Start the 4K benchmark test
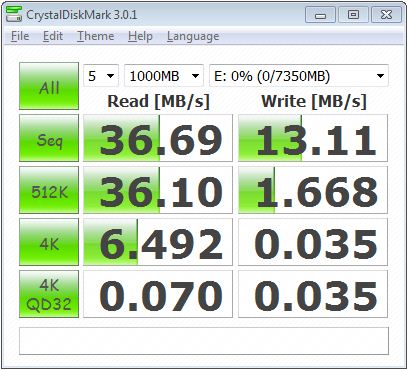Viewport: 407px width, 370px height. click(49, 242)
